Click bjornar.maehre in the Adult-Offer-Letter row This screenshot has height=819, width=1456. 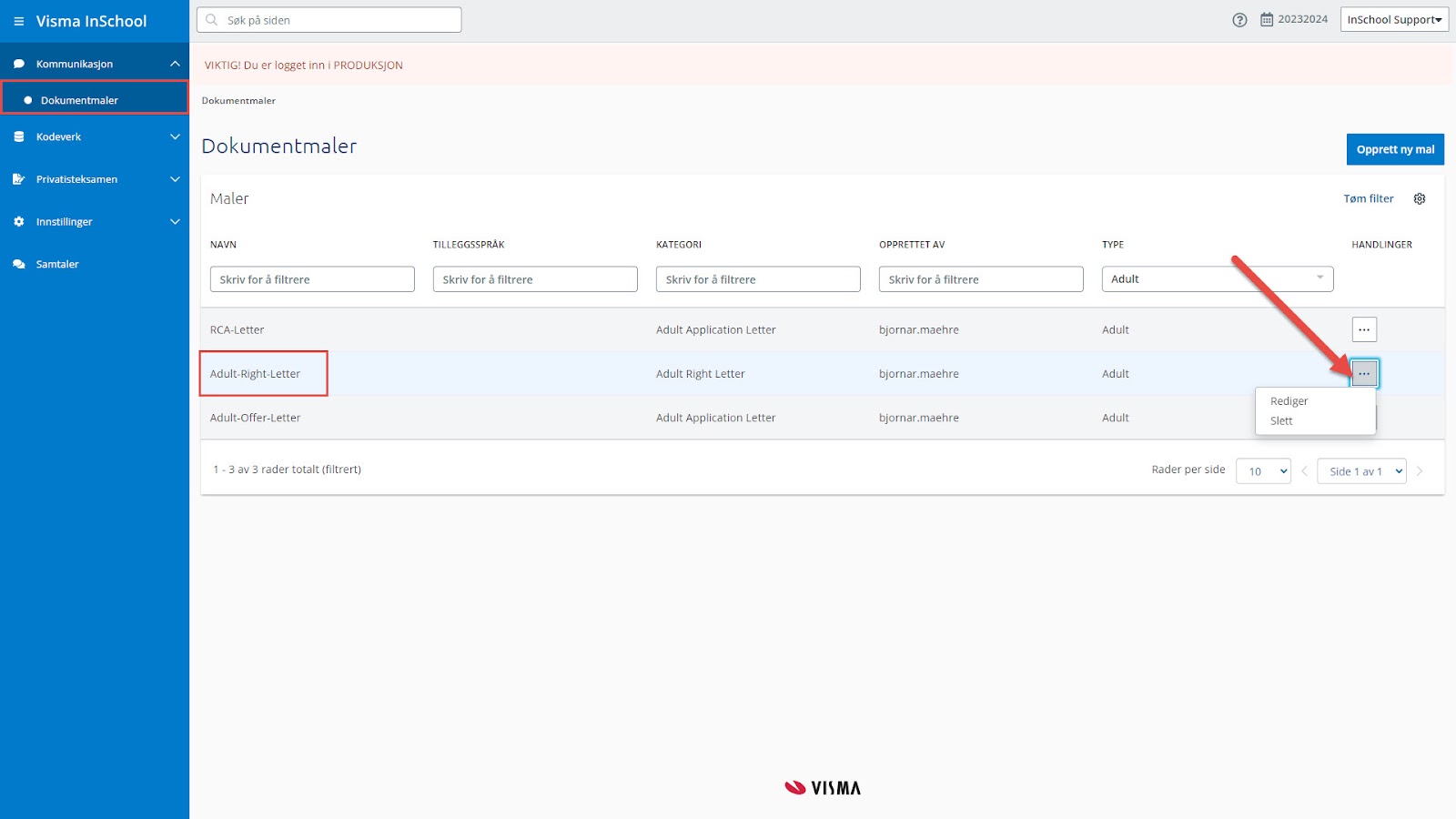coord(918,418)
